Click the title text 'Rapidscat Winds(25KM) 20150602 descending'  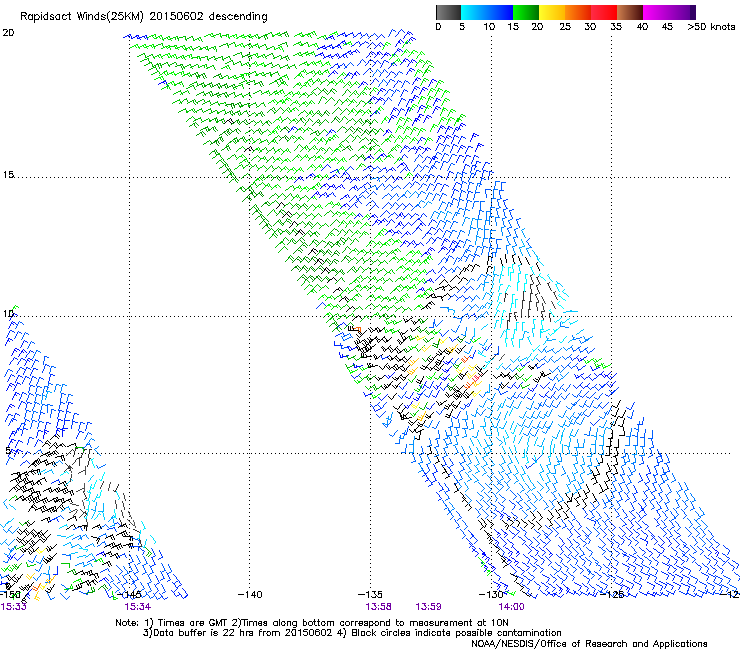[x=143, y=17]
